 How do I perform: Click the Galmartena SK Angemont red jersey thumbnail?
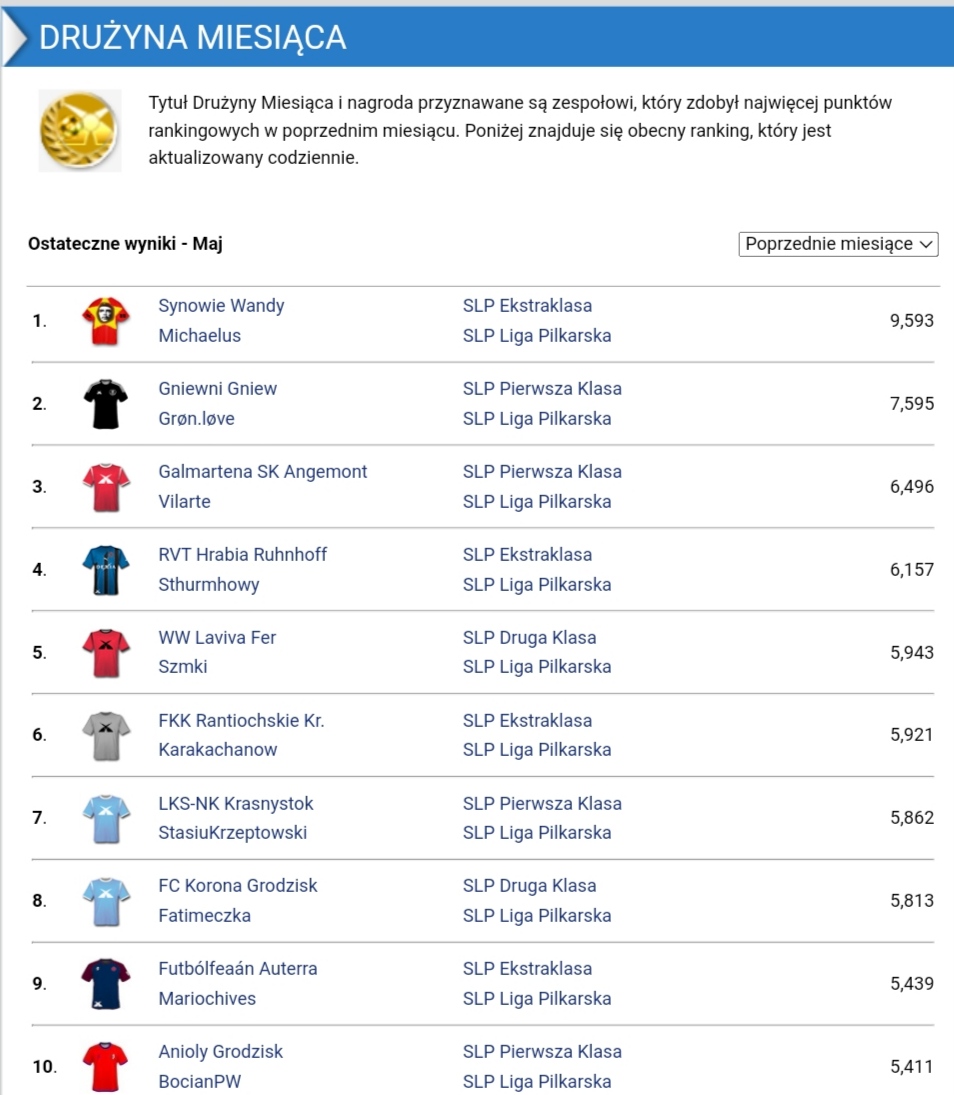tap(105, 487)
